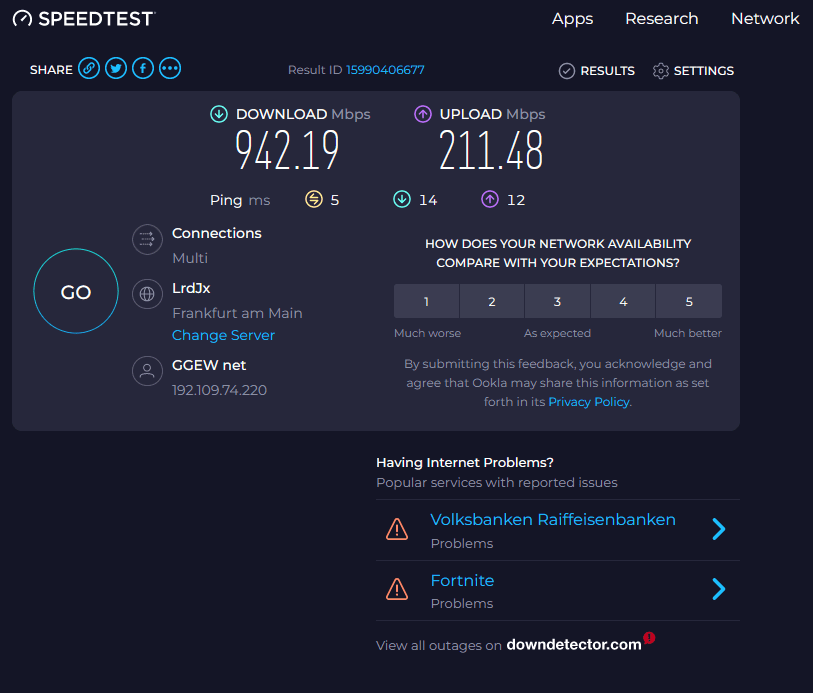Click the SHARE label
Screen dimensions: 813x693
pos(51,70)
